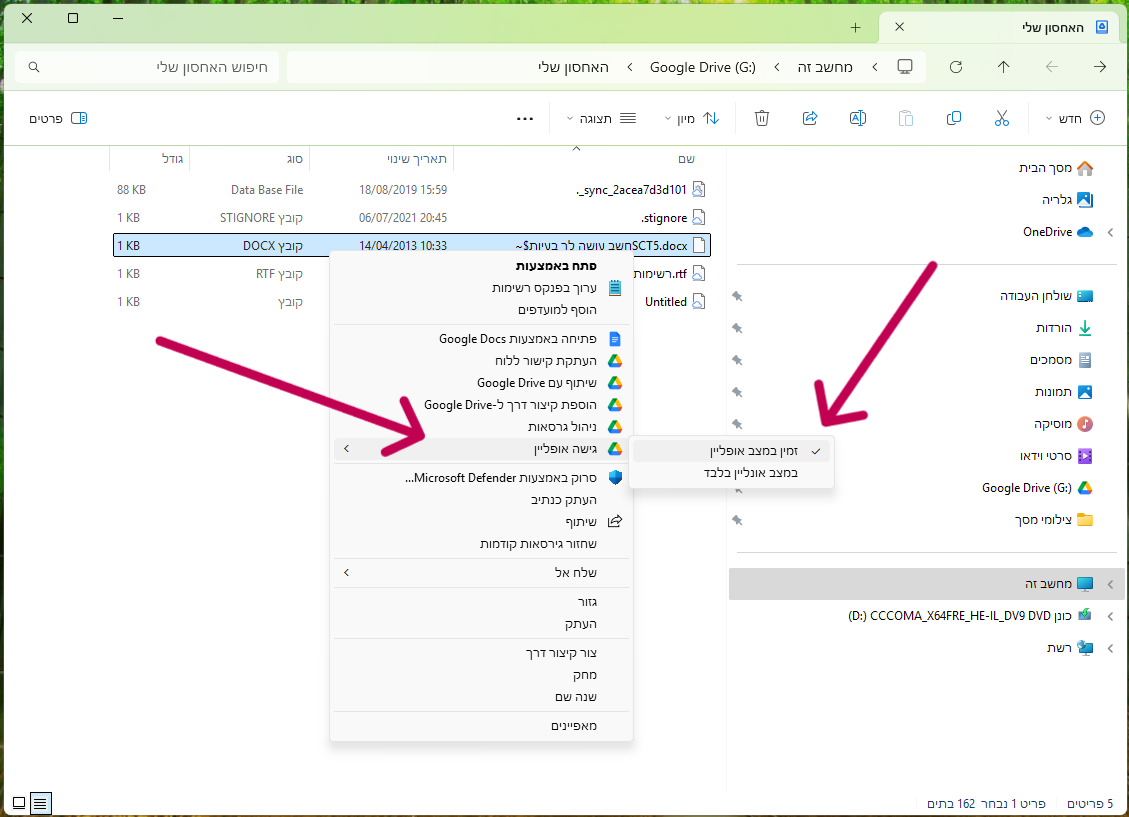
Task: Expand the רשת network node chevron
Action: coord(1110,649)
